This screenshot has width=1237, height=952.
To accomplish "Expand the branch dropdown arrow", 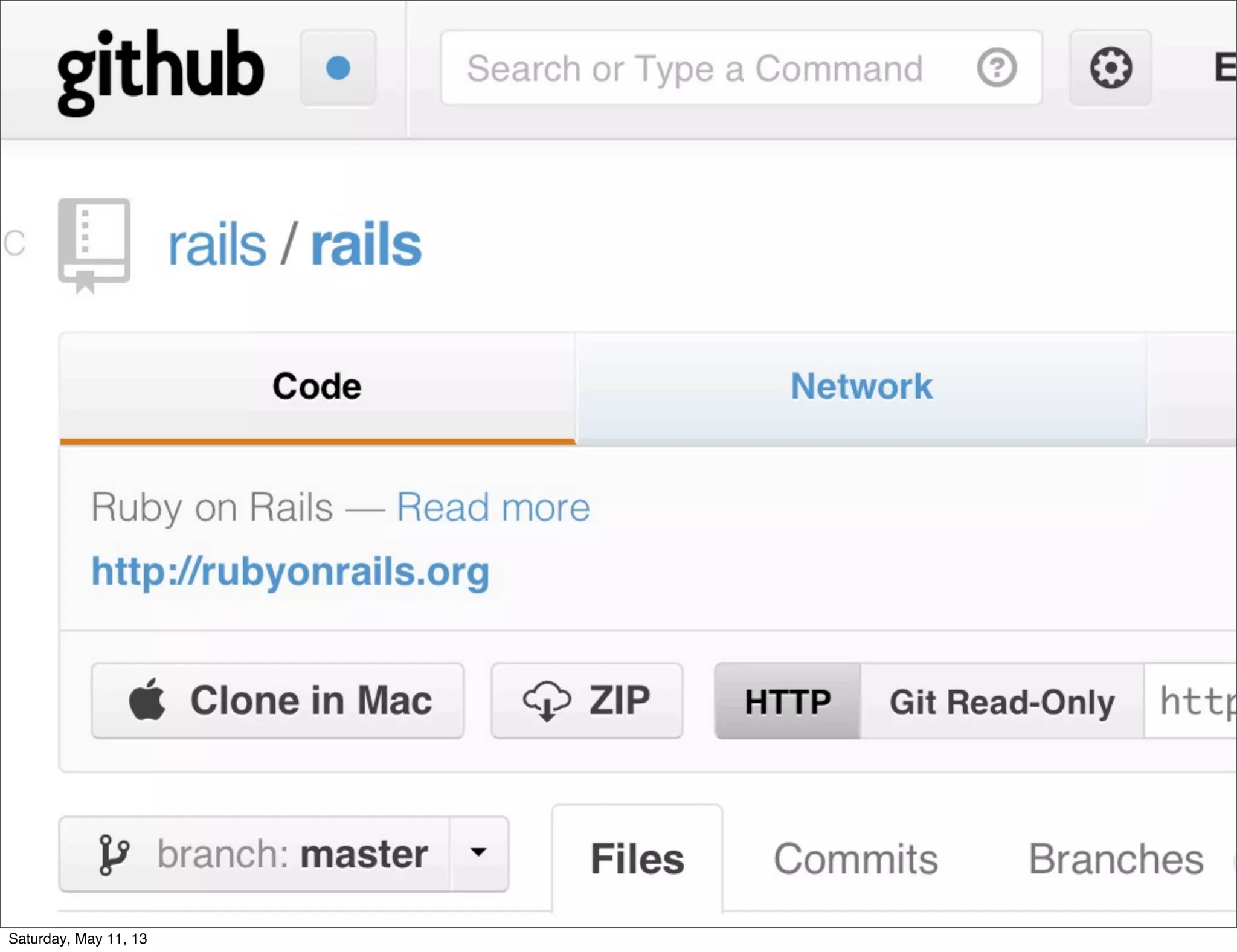I will pos(478,853).
